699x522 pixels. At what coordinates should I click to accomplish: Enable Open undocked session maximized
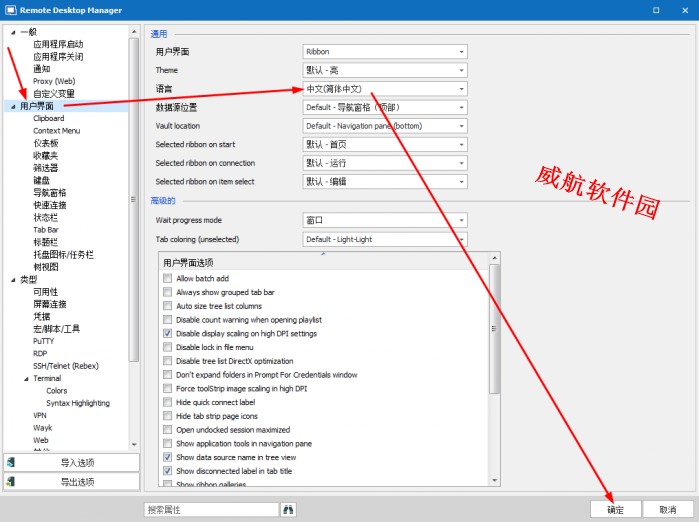tap(168, 430)
